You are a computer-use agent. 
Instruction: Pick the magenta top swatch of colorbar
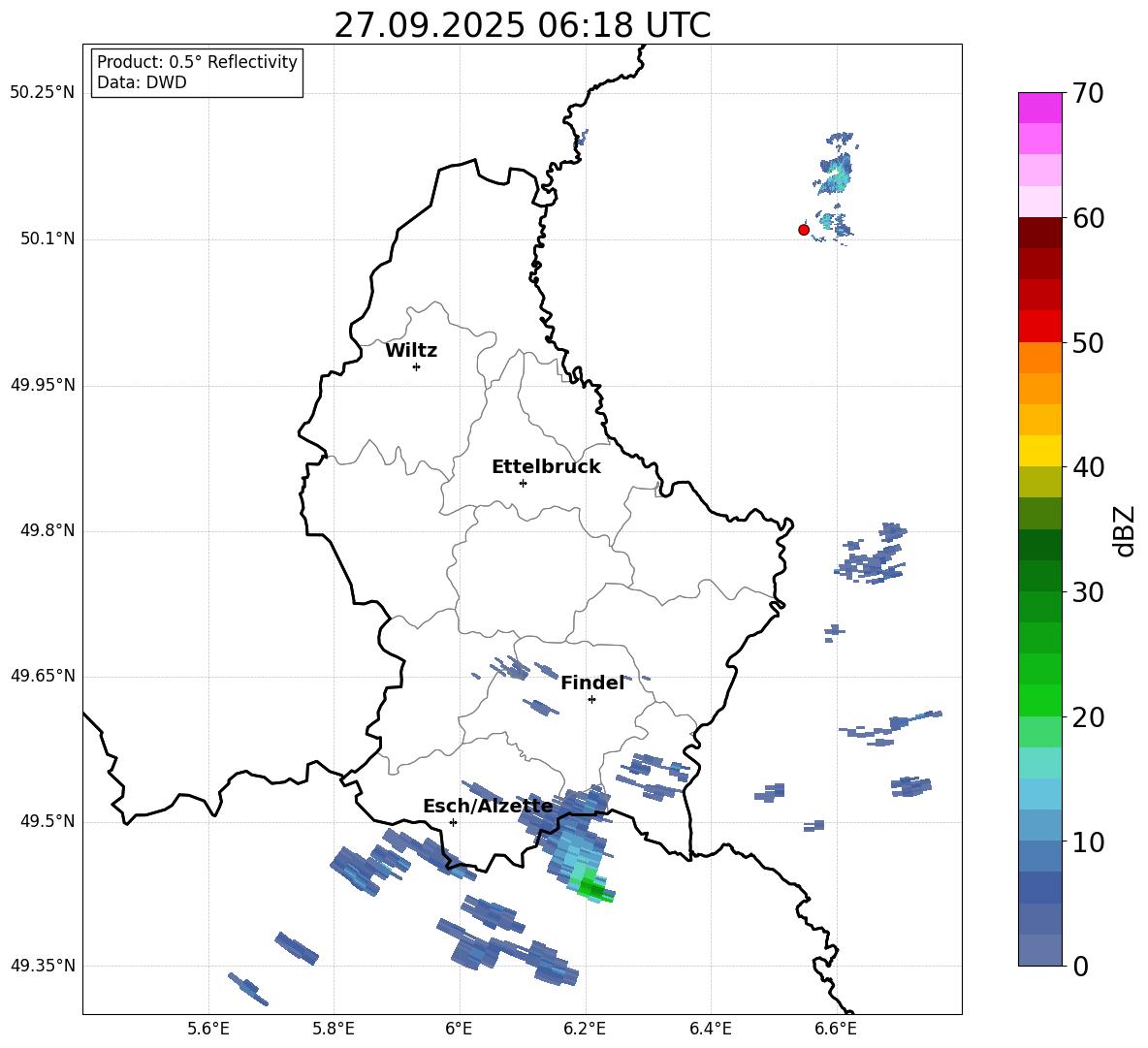(1039, 108)
